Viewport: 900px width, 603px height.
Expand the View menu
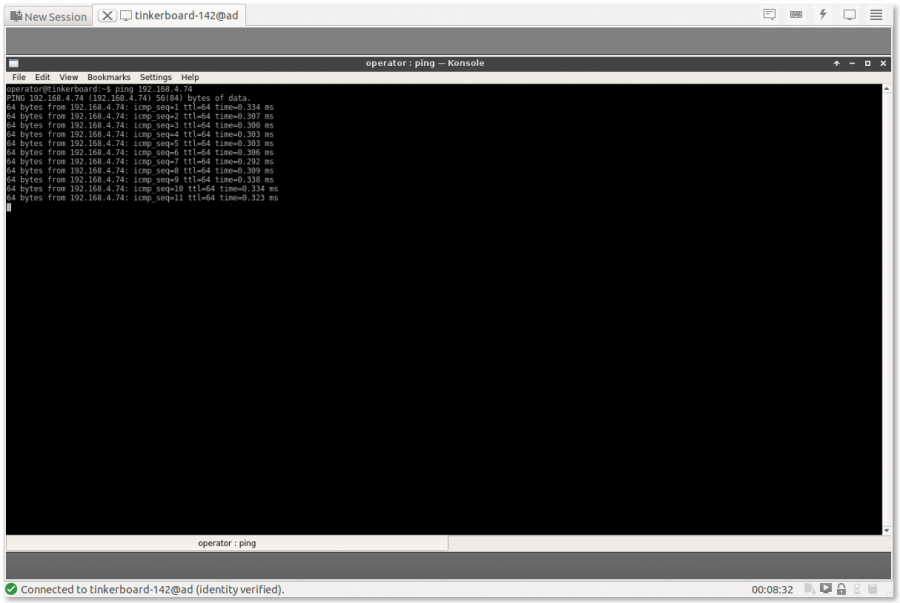click(68, 77)
